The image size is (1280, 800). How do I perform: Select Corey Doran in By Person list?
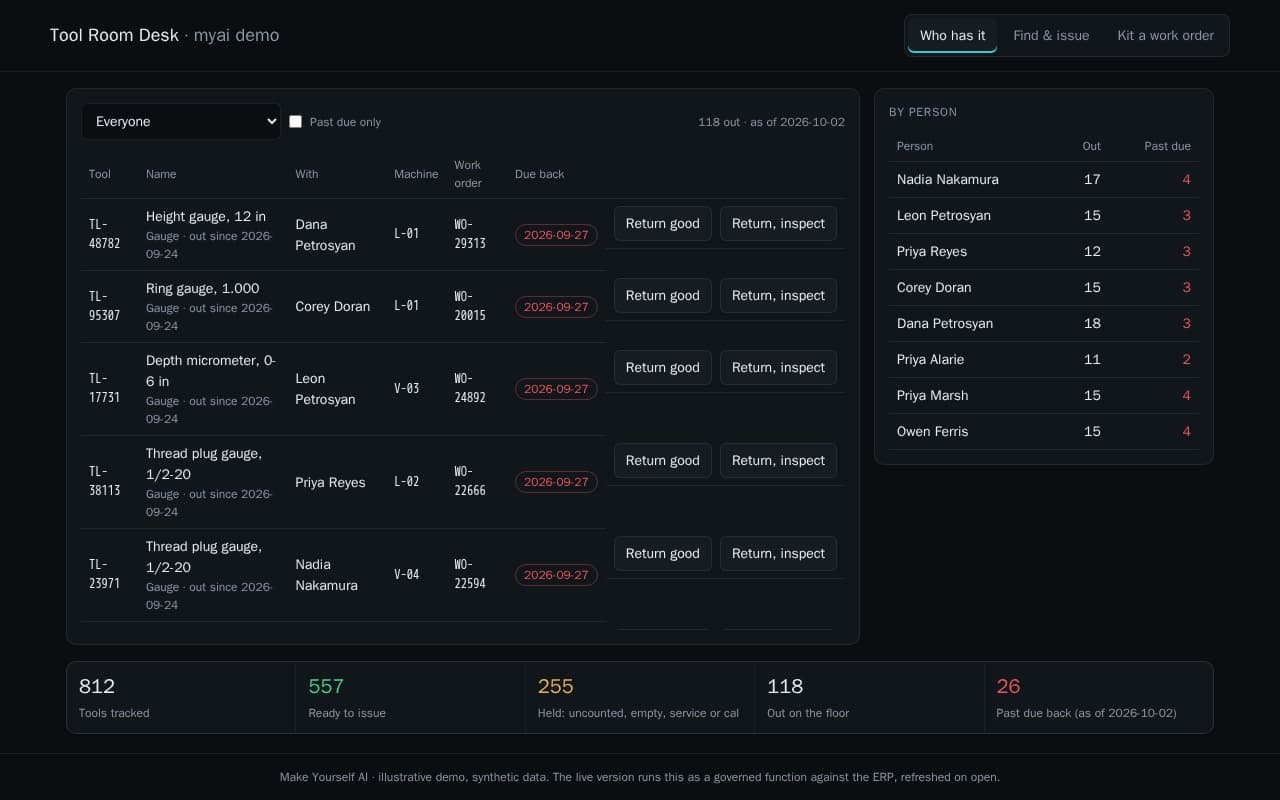tap(1044, 288)
